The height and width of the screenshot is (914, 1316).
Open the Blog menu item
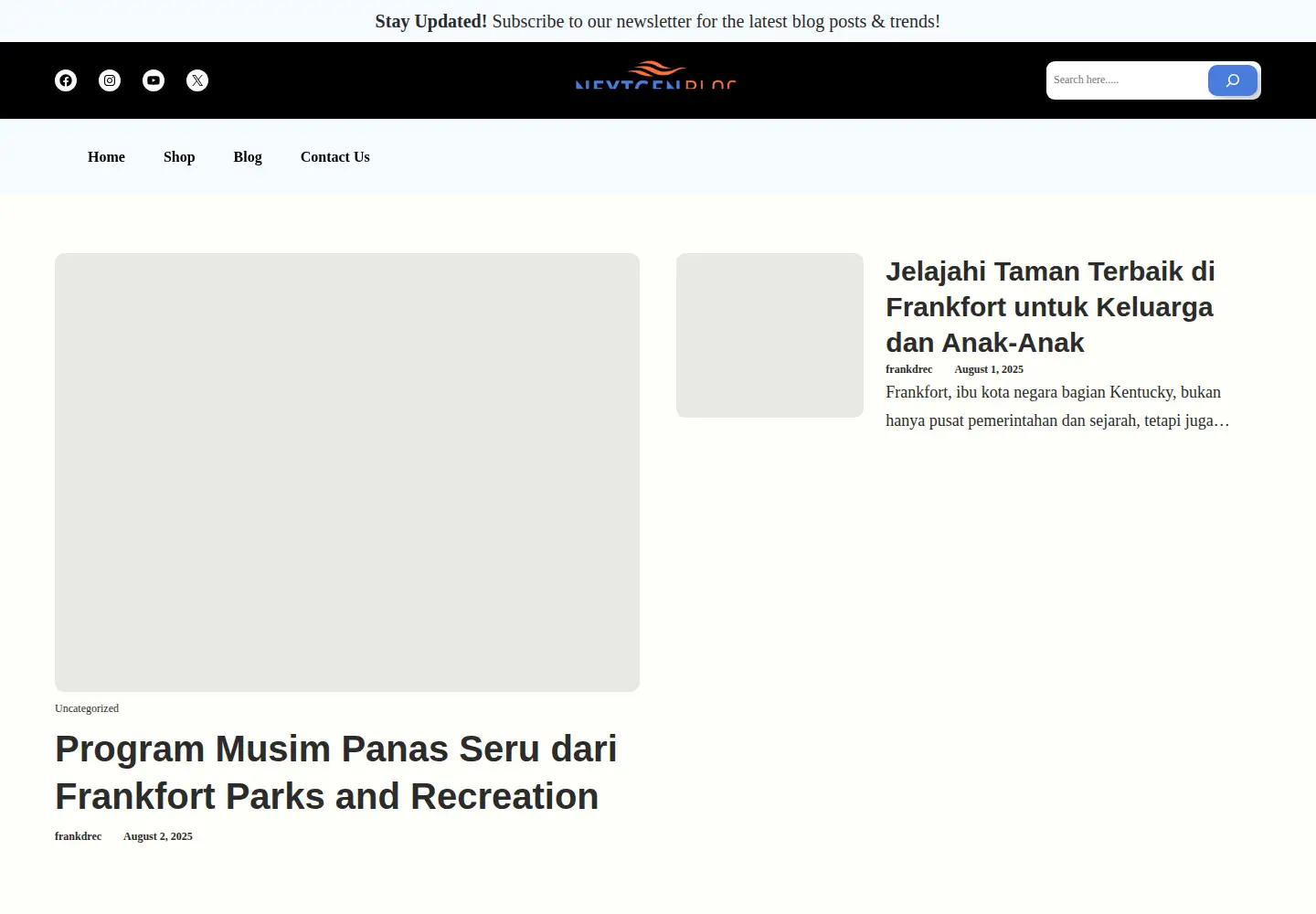(x=248, y=157)
